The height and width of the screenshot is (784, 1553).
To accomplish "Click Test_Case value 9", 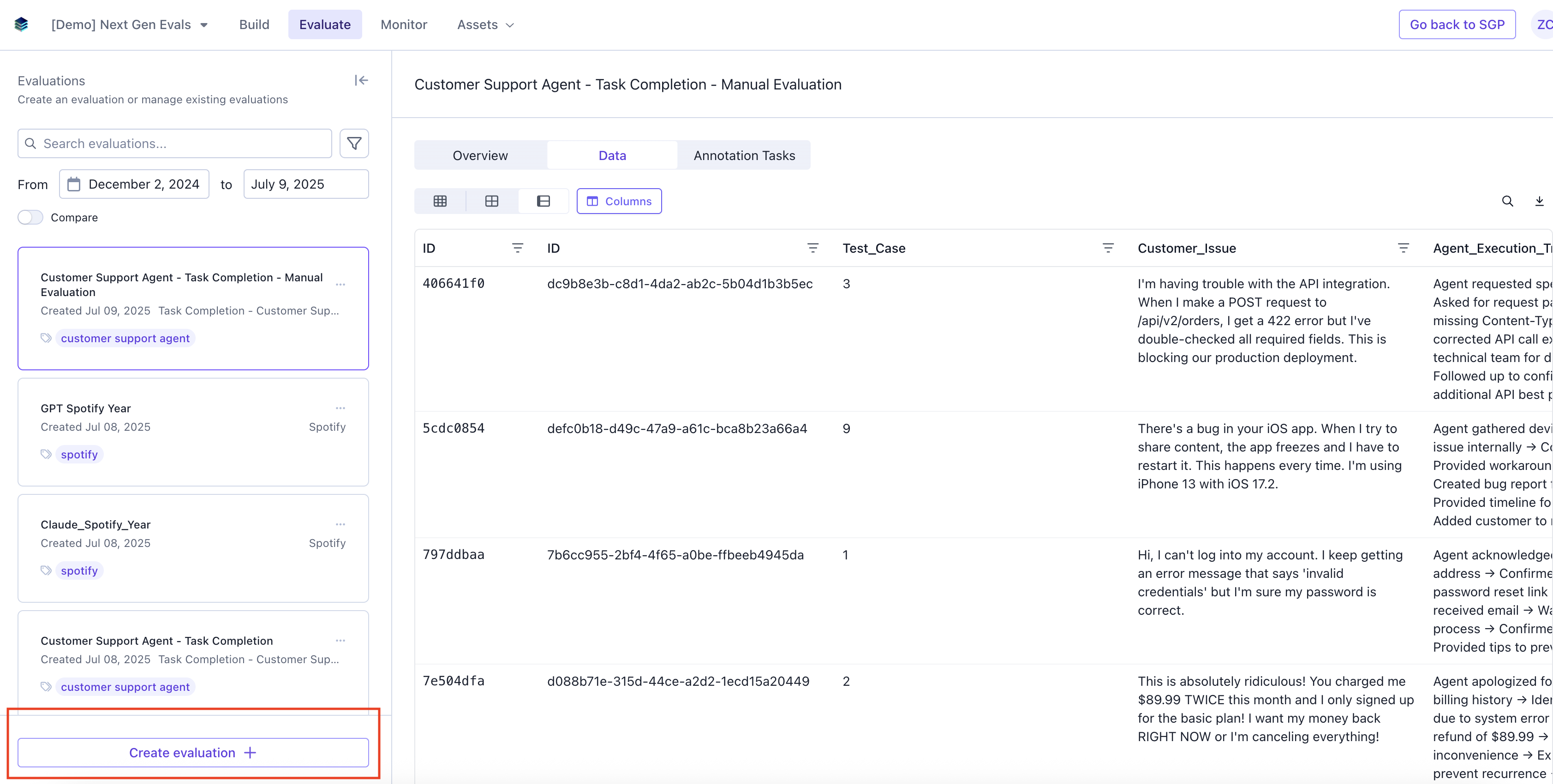I will point(847,428).
